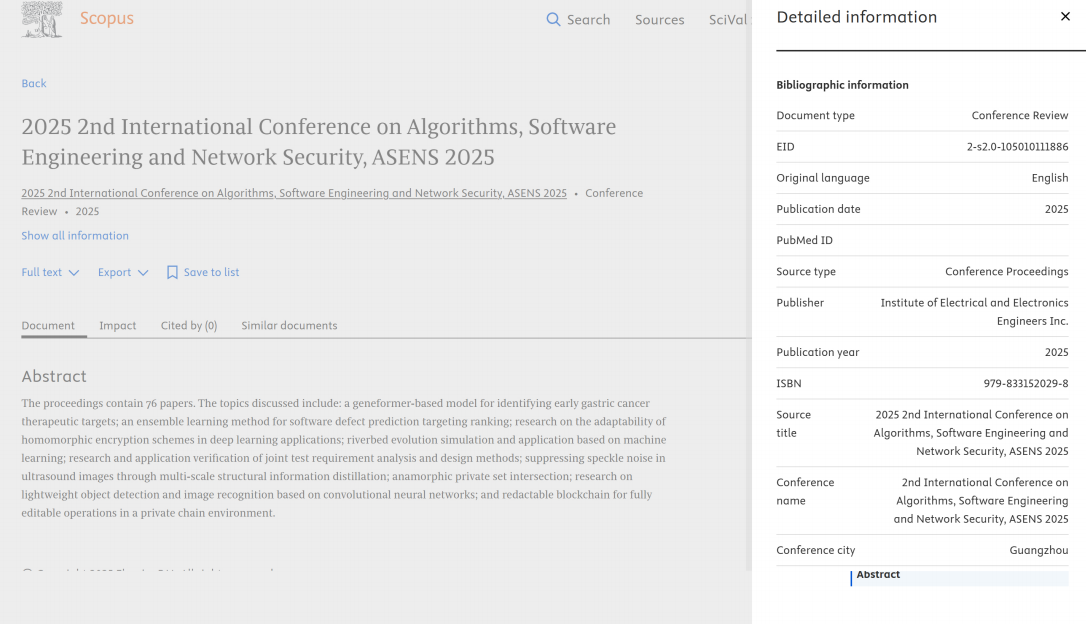Select the Abstract item in side panel
1086x624 pixels.
click(878, 575)
